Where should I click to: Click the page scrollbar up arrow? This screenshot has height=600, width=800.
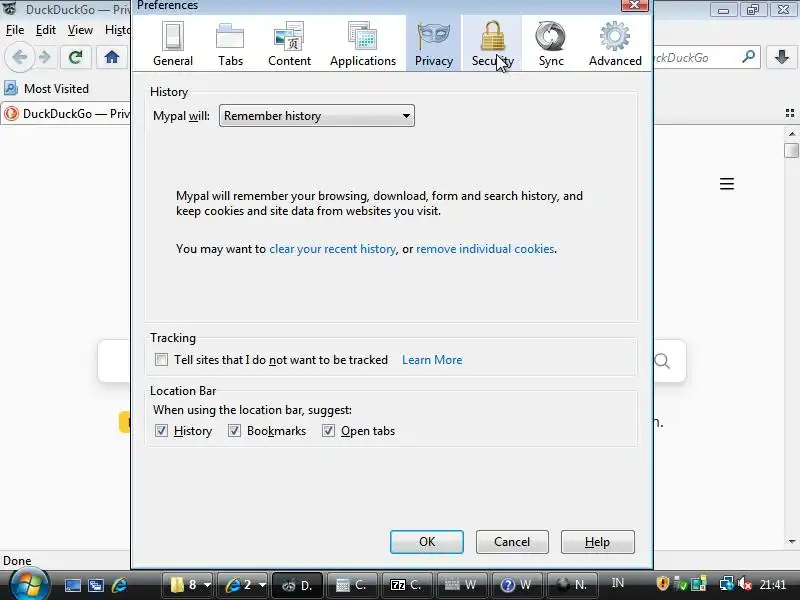792,134
